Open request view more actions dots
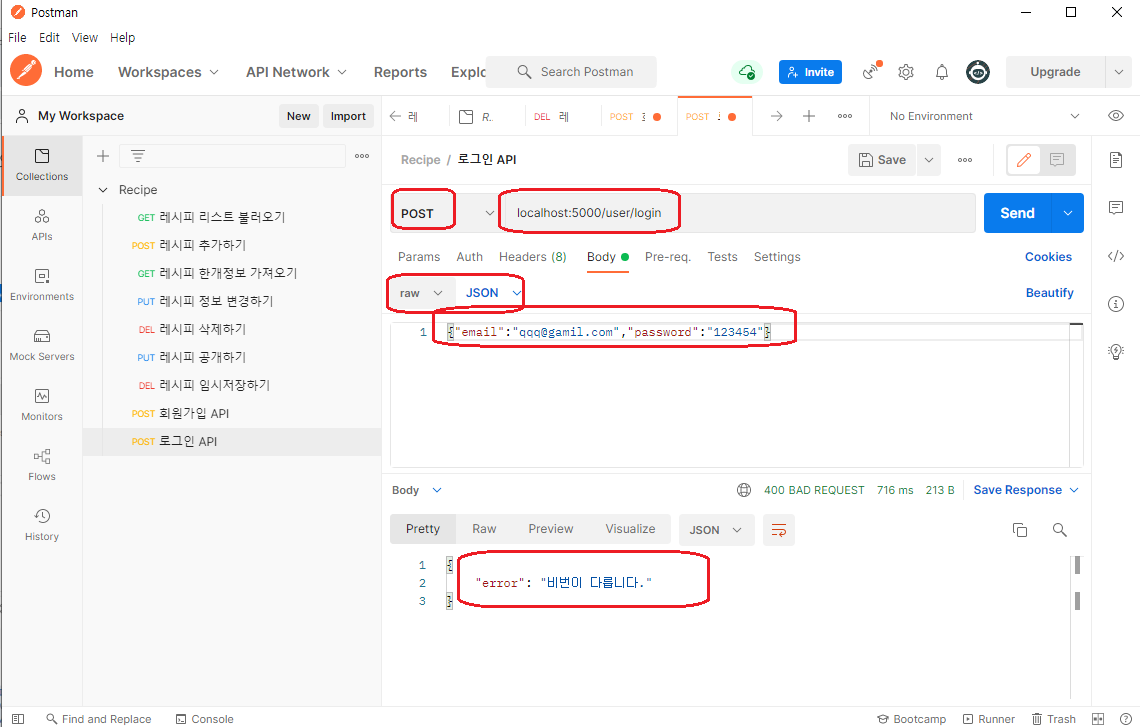Viewport: 1140px width, 727px height. 965,160
